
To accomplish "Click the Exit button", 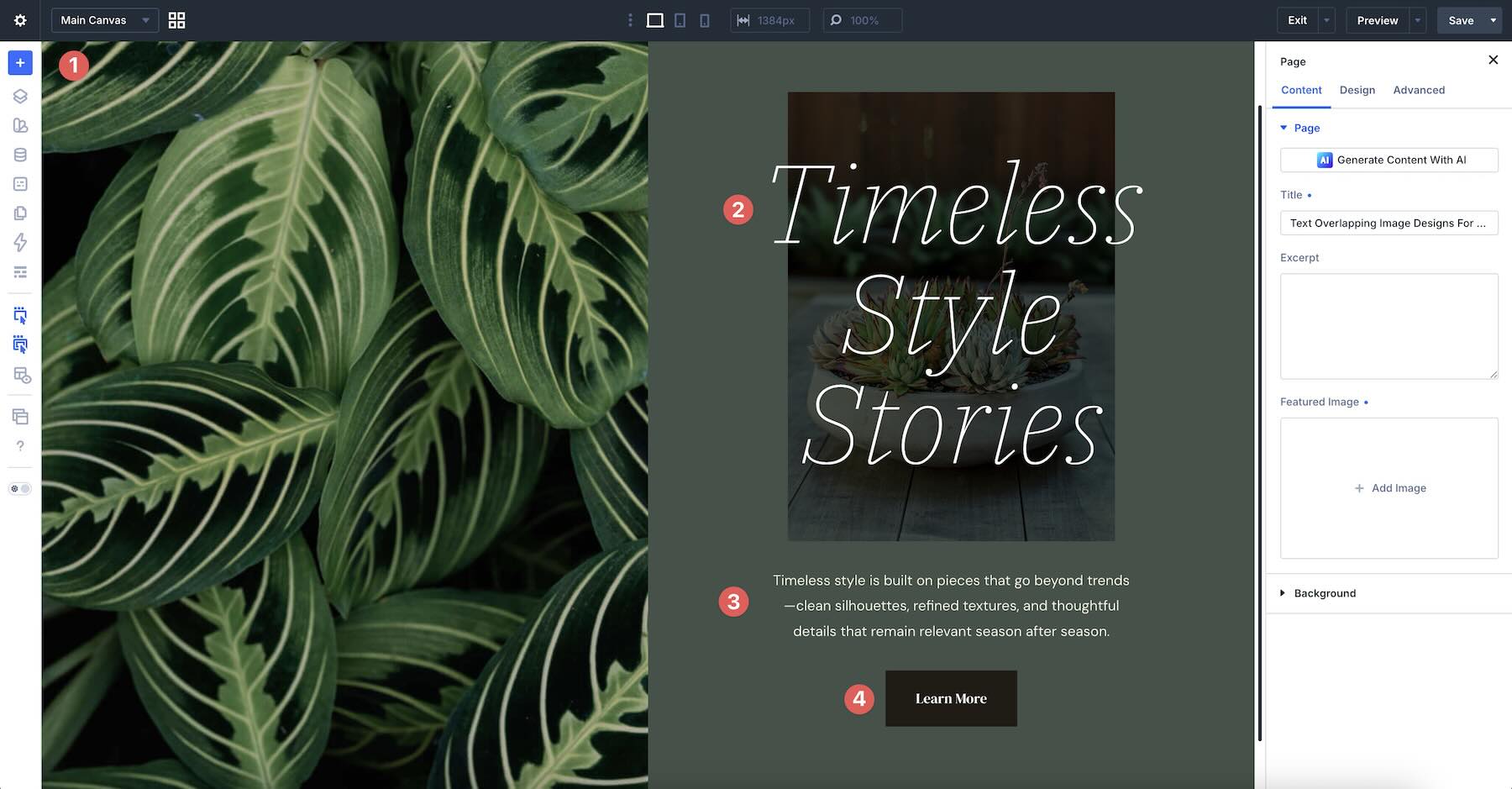I will point(1297,20).
